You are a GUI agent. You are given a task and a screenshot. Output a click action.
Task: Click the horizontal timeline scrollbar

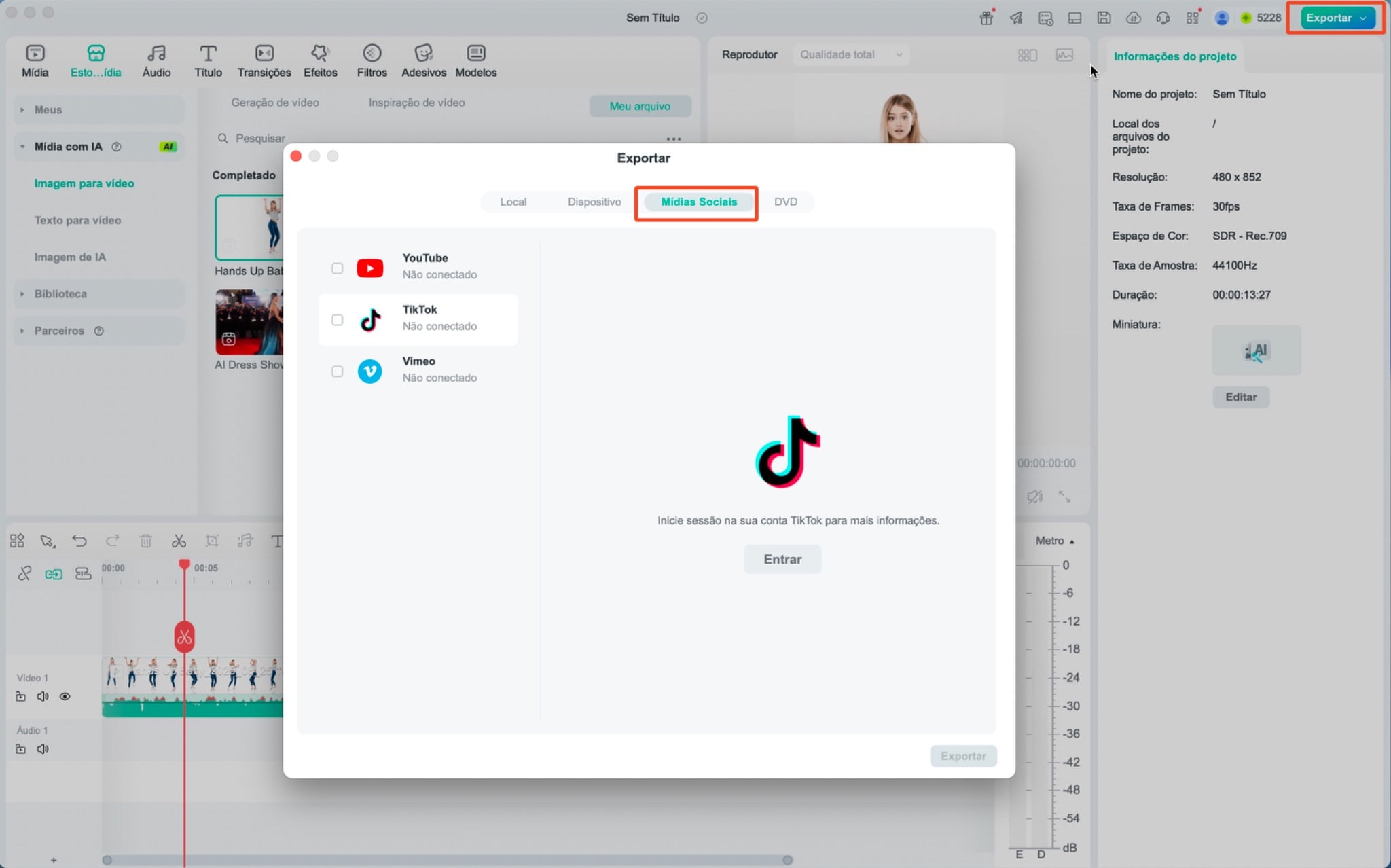448,860
